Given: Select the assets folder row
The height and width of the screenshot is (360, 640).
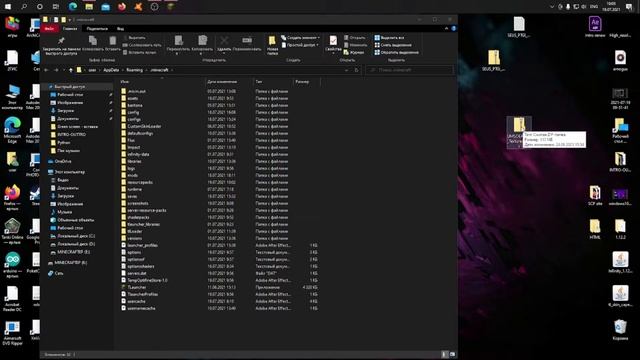Looking at the screenshot, I should [219, 98].
